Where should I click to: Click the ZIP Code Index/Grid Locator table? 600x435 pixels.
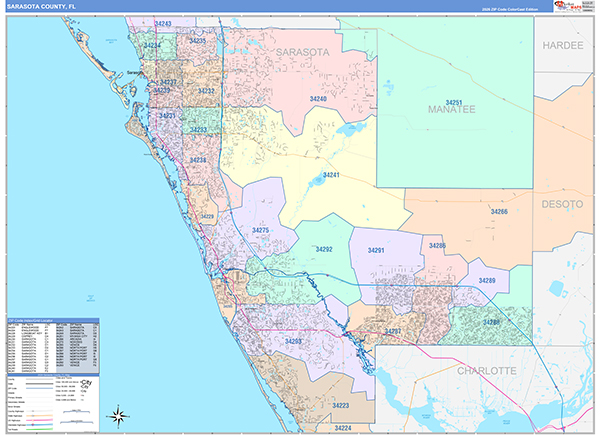pos(53,345)
